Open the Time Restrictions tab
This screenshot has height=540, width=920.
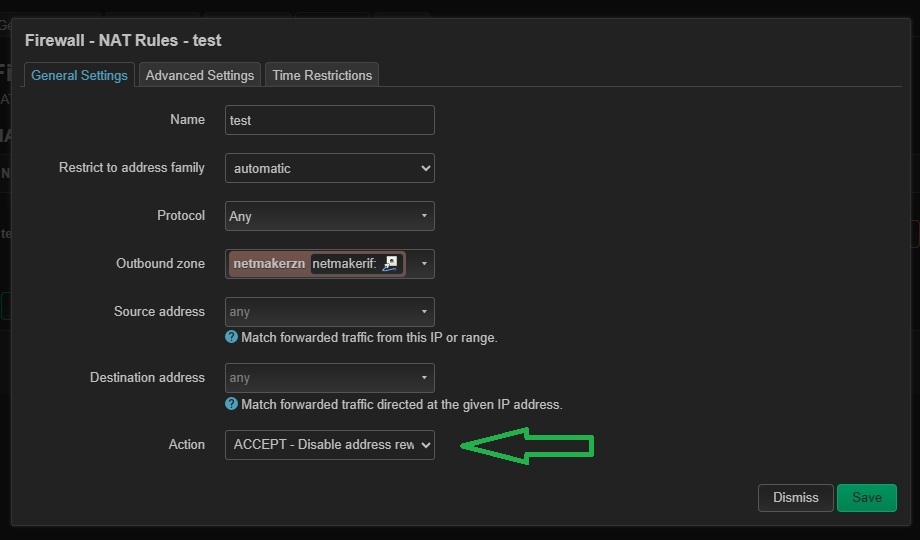tap(322, 75)
